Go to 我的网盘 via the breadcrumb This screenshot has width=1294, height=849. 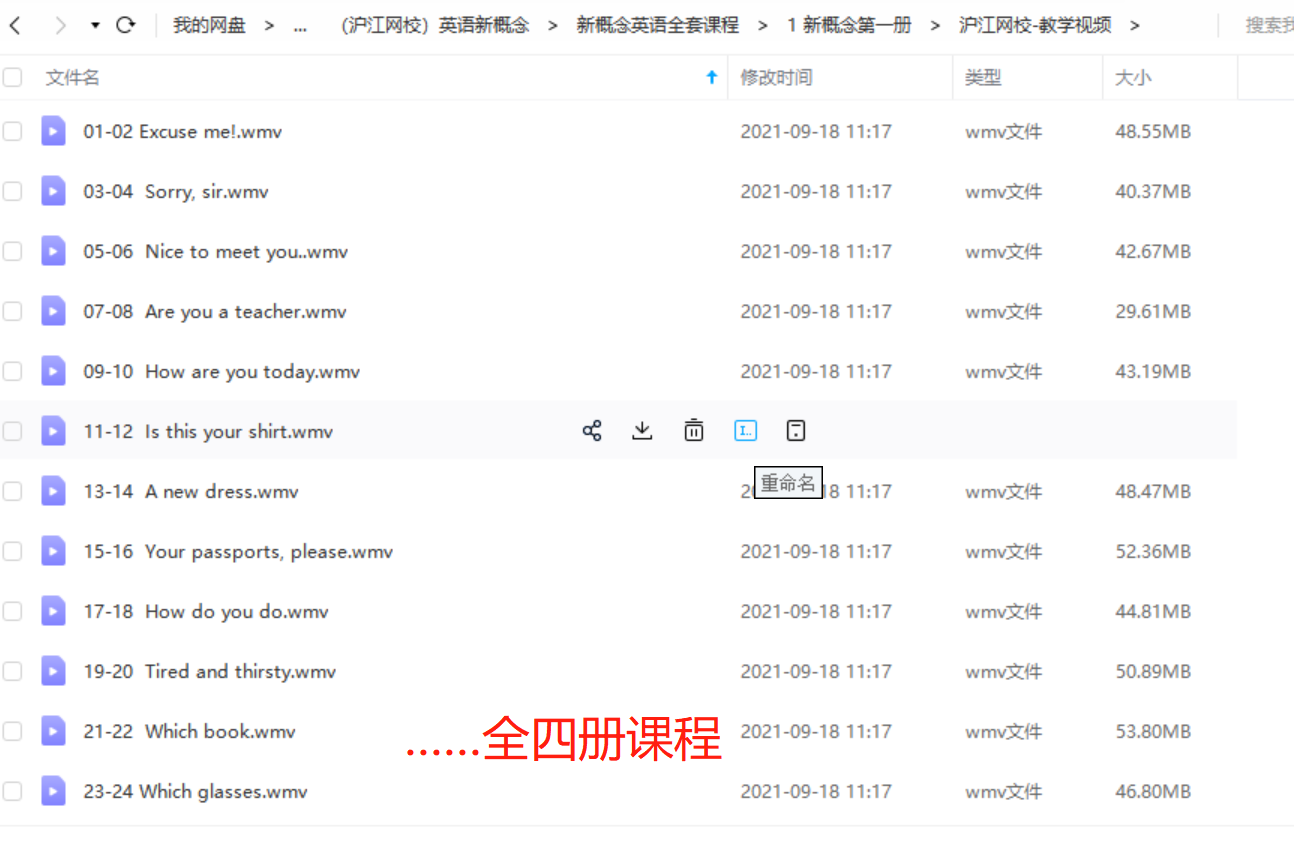210,24
